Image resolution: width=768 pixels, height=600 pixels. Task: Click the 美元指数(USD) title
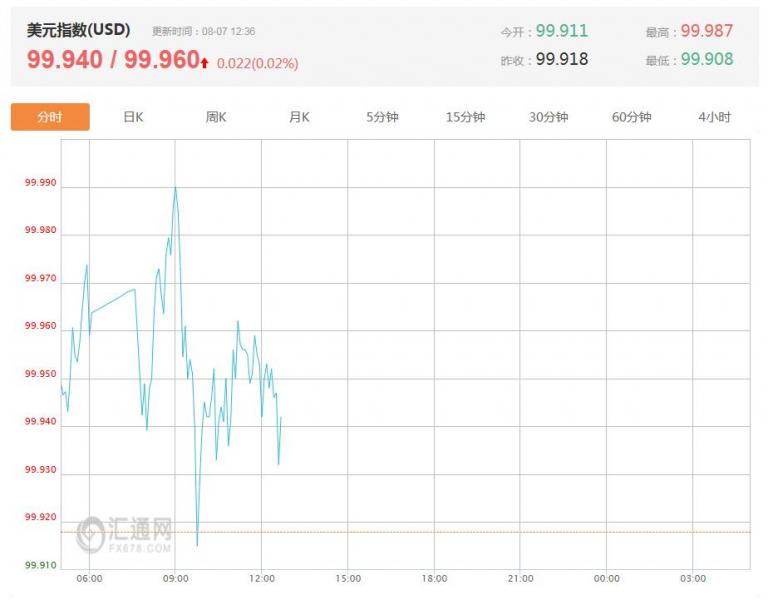[x=78, y=30]
